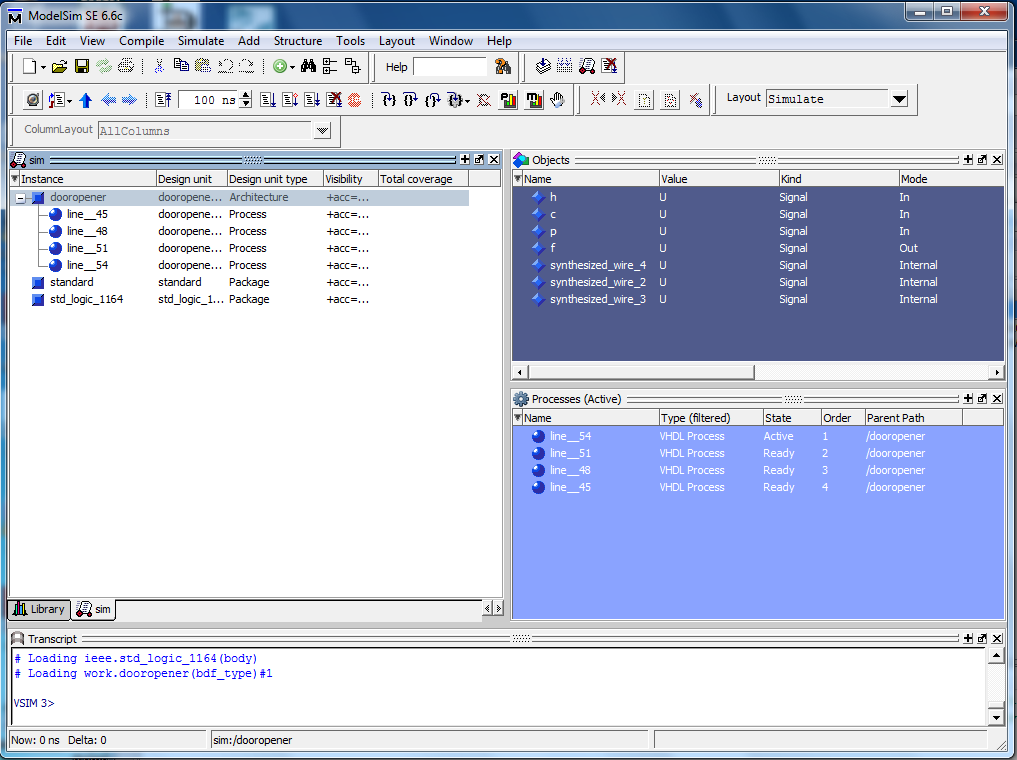Click the Step over icon
The height and width of the screenshot is (760, 1017).
410,100
